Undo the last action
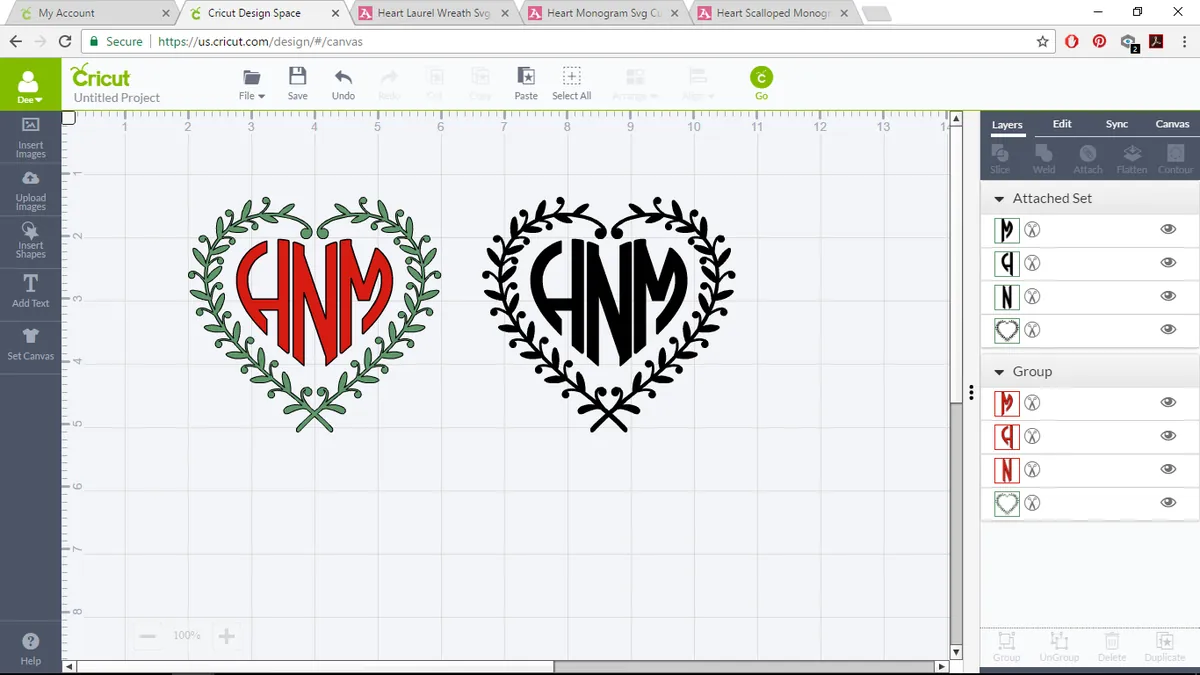Screen dimensions: 1200x675 tap(343, 83)
